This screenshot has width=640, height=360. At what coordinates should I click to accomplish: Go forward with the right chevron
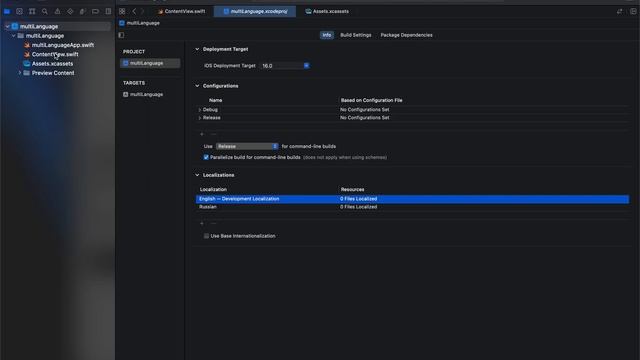point(142,11)
